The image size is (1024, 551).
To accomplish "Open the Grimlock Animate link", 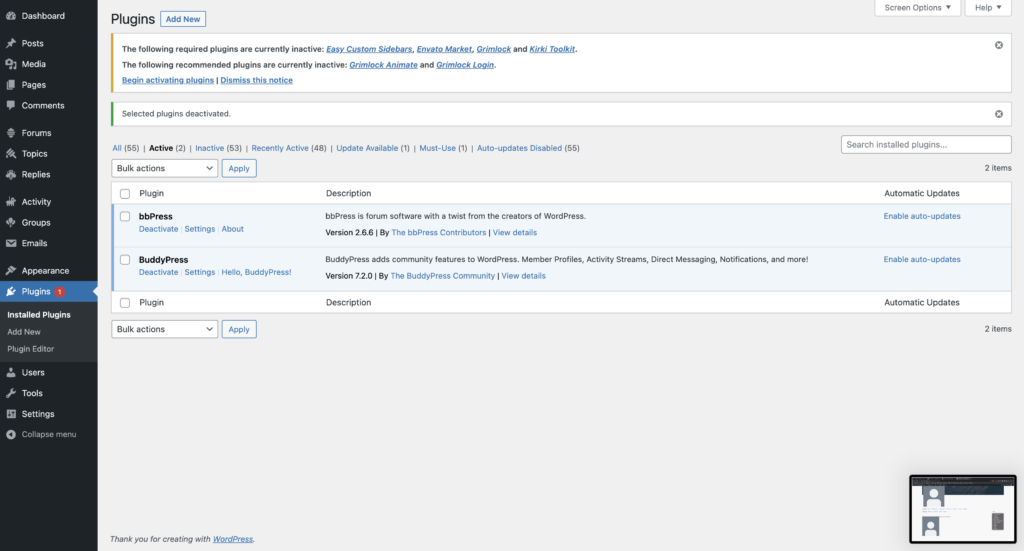I will click(383, 65).
